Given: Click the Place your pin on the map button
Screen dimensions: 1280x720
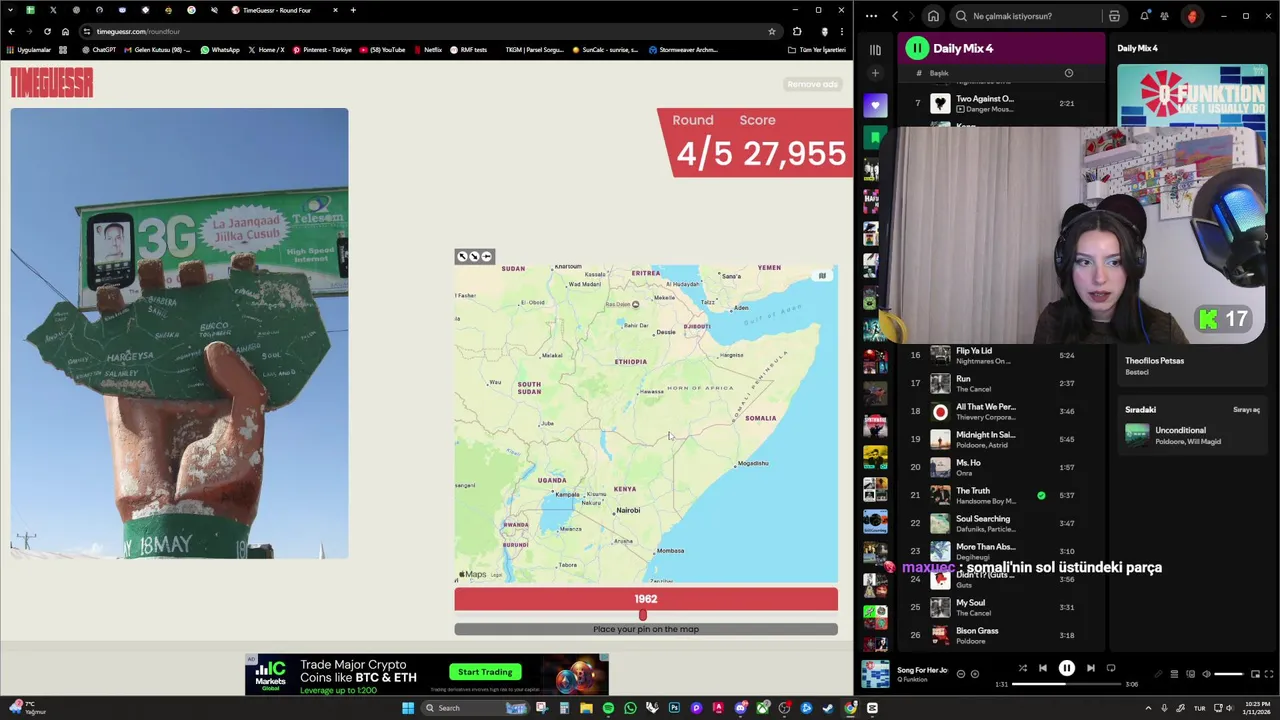Looking at the screenshot, I should pos(646,629).
